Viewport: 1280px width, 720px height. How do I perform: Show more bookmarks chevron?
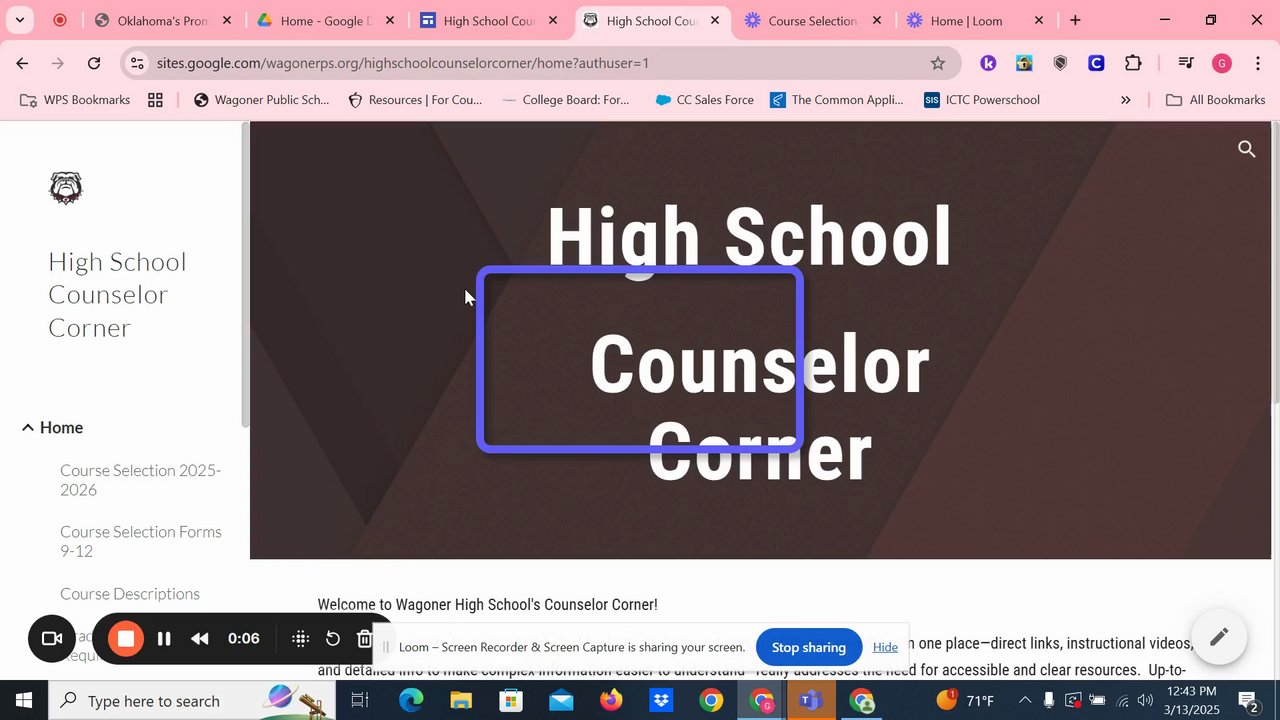pos(1125,100)
